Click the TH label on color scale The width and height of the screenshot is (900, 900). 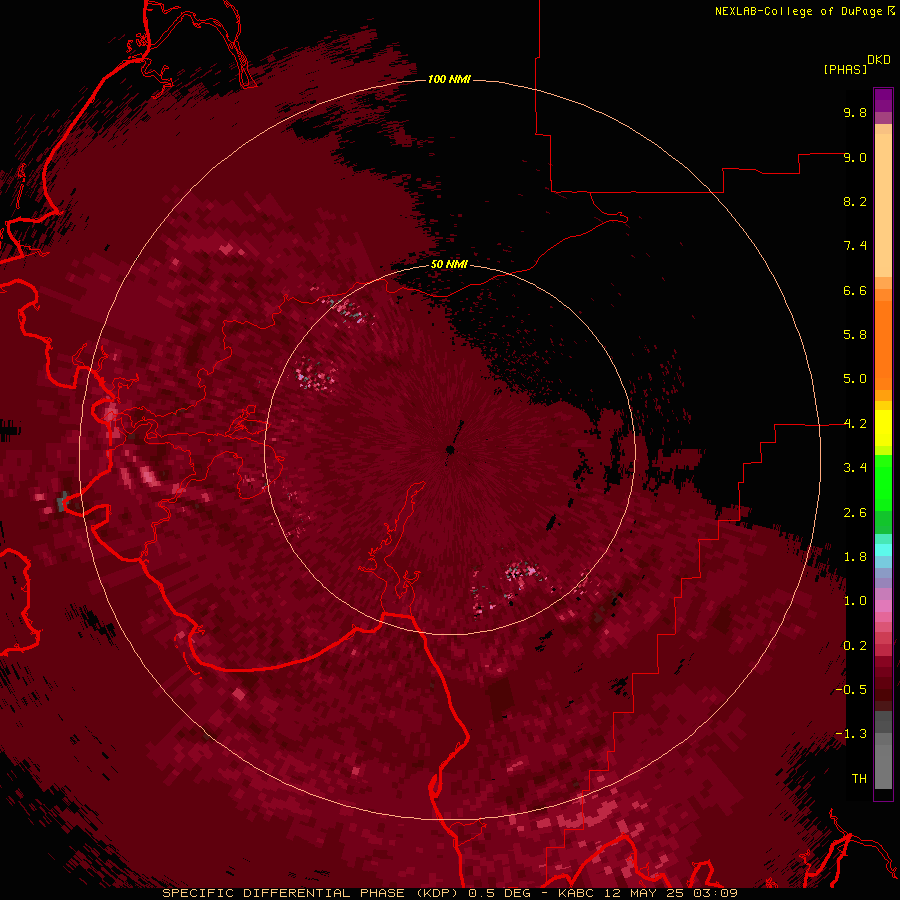[859, 779]
